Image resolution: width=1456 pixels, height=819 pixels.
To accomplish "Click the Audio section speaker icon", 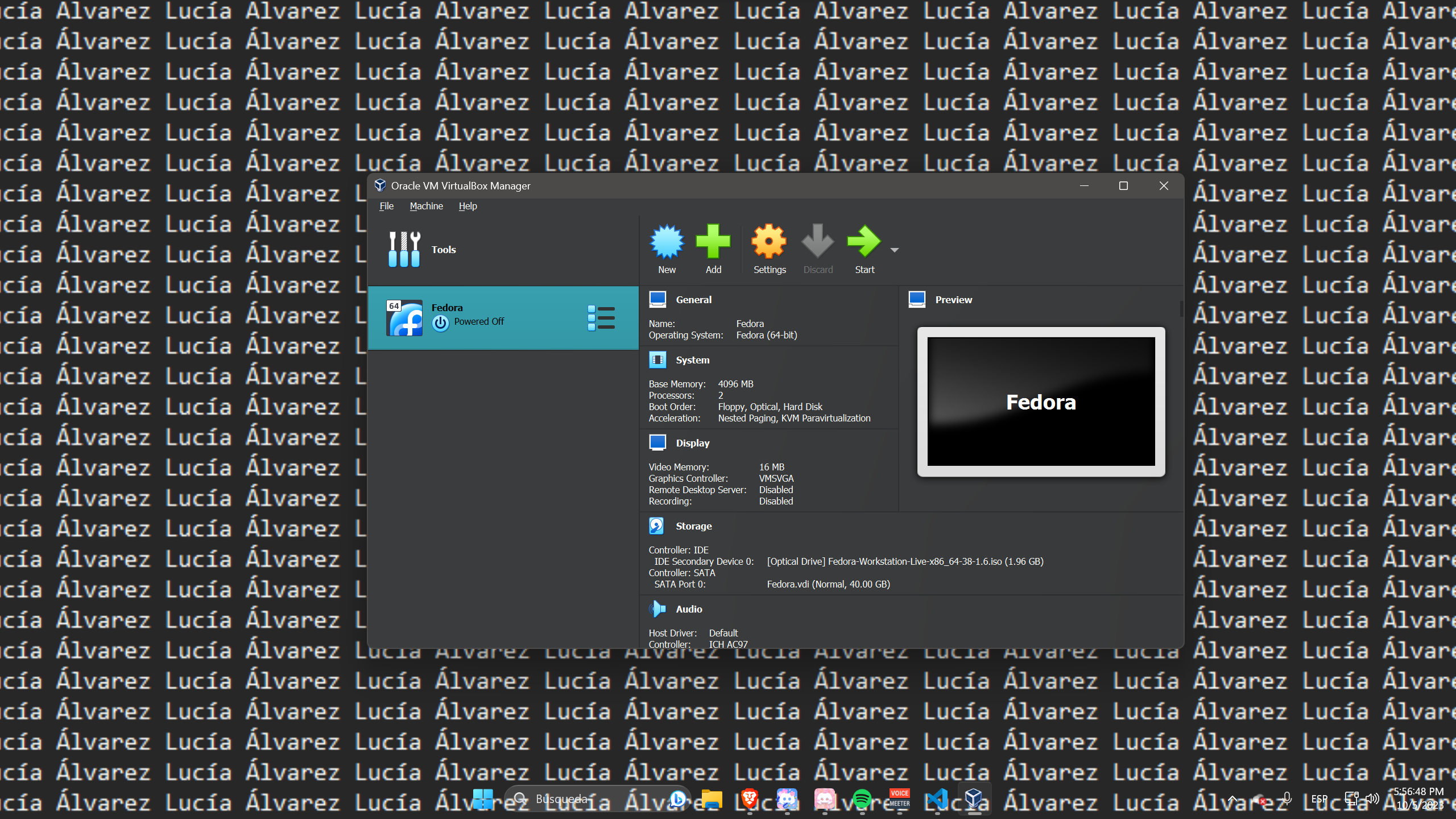I will point(657,609).
